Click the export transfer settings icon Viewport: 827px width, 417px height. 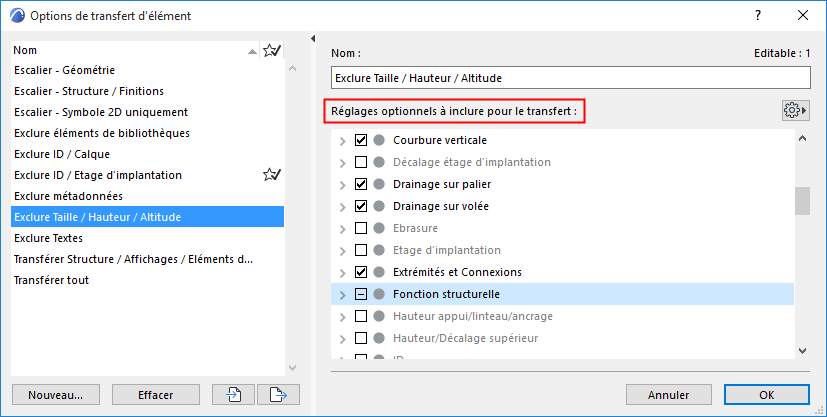(x=279, y=394)
